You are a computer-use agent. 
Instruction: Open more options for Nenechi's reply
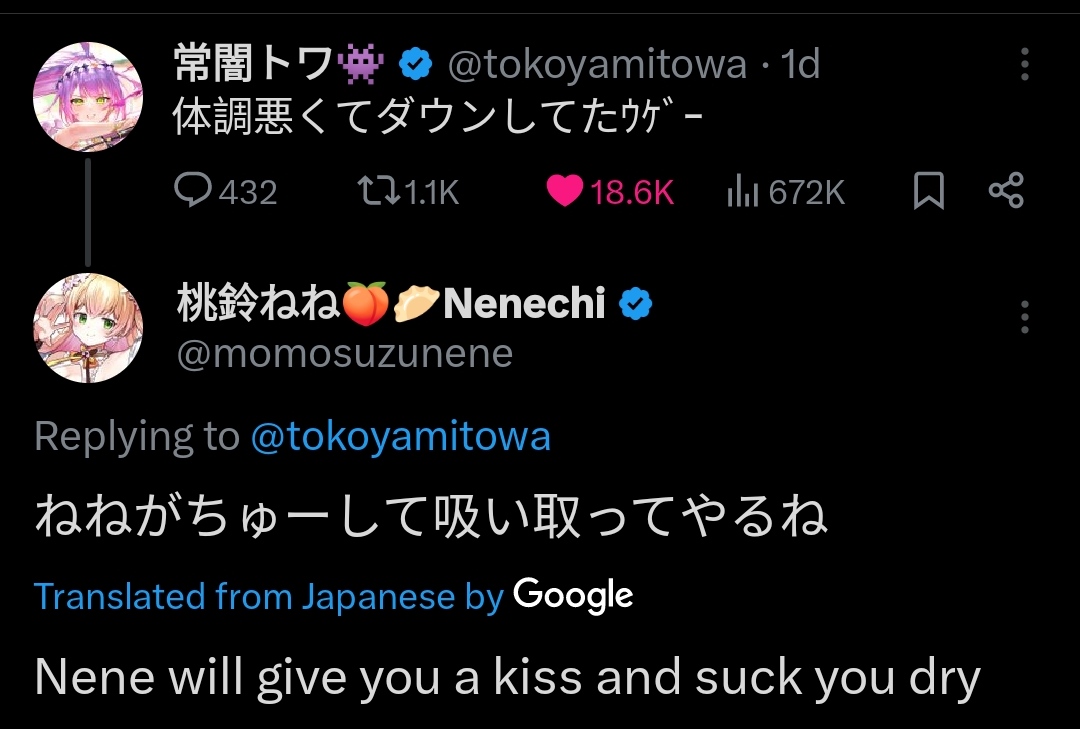click(1024, 317)
